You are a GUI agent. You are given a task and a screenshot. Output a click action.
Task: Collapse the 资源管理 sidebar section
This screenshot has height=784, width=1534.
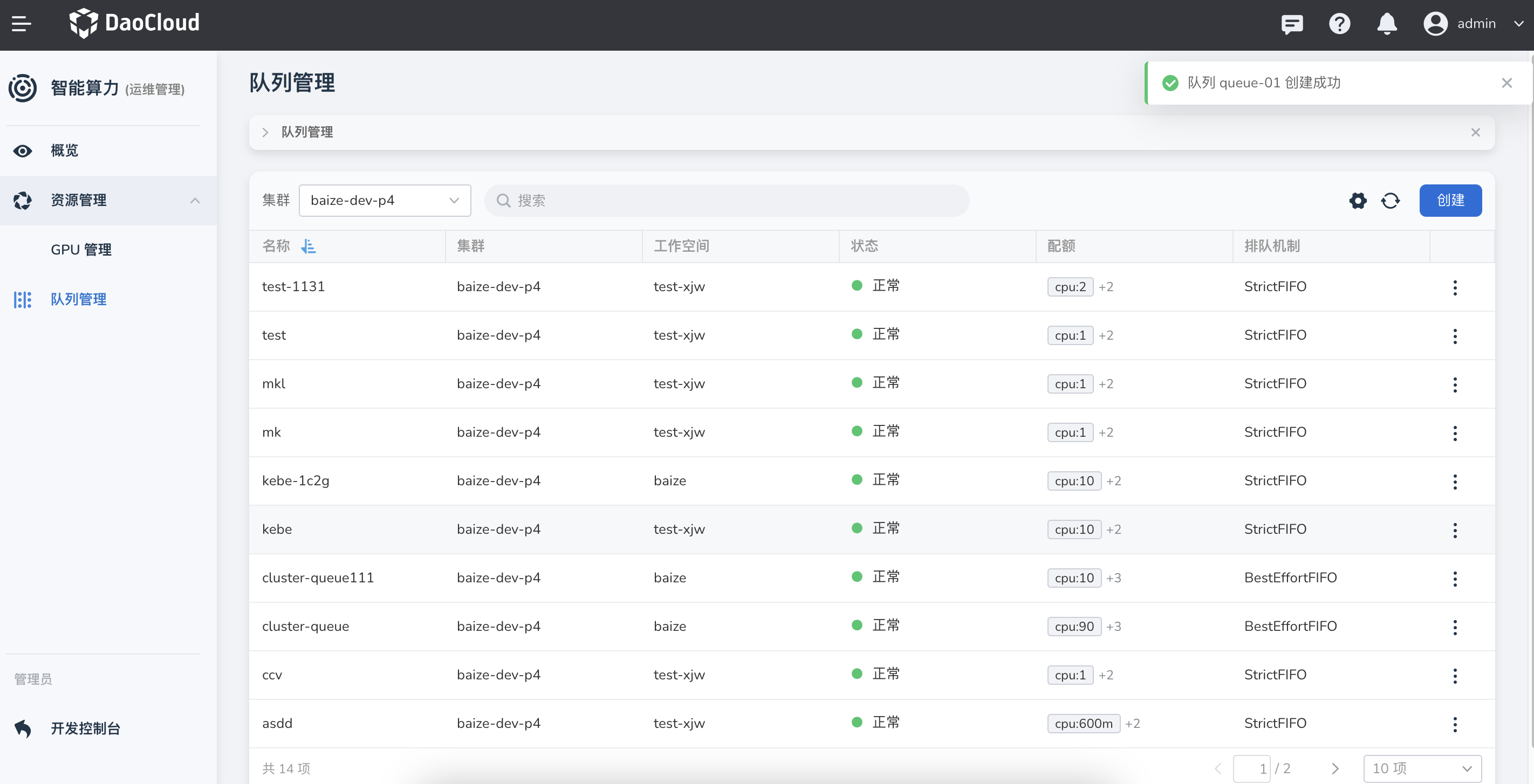tap(195, 201)
